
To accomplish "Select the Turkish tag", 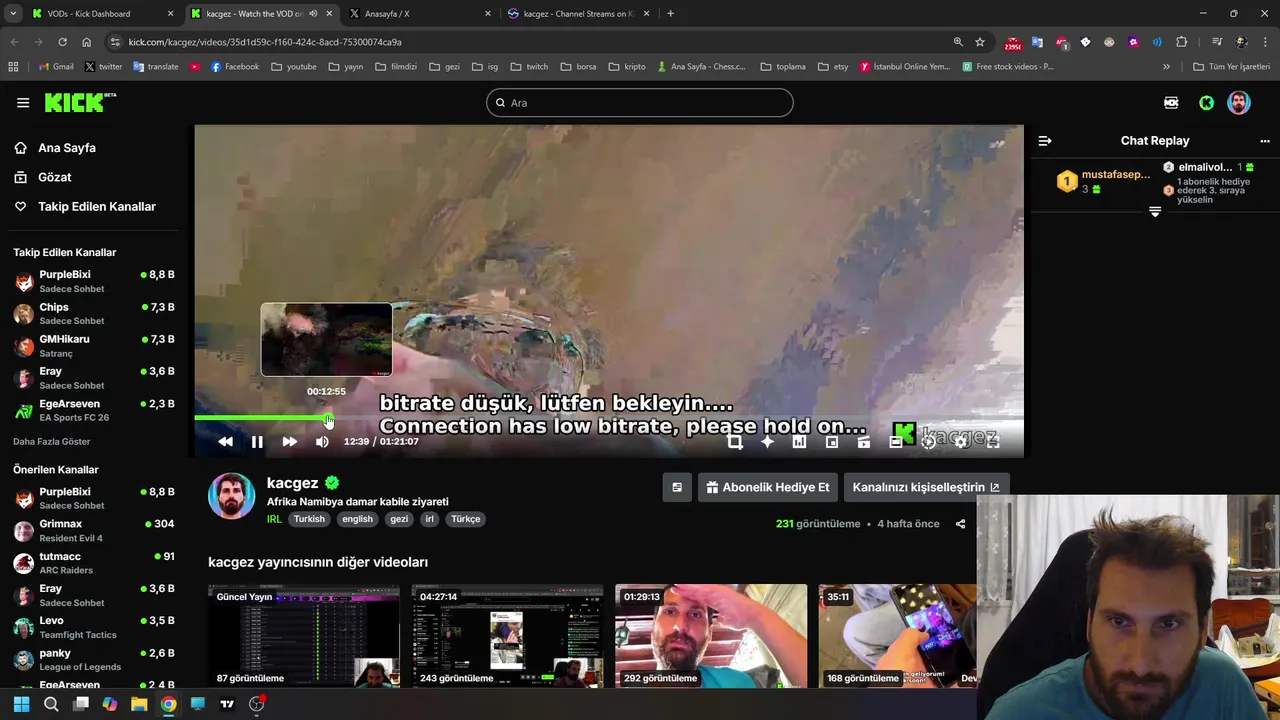I will (x=309, y=519).
